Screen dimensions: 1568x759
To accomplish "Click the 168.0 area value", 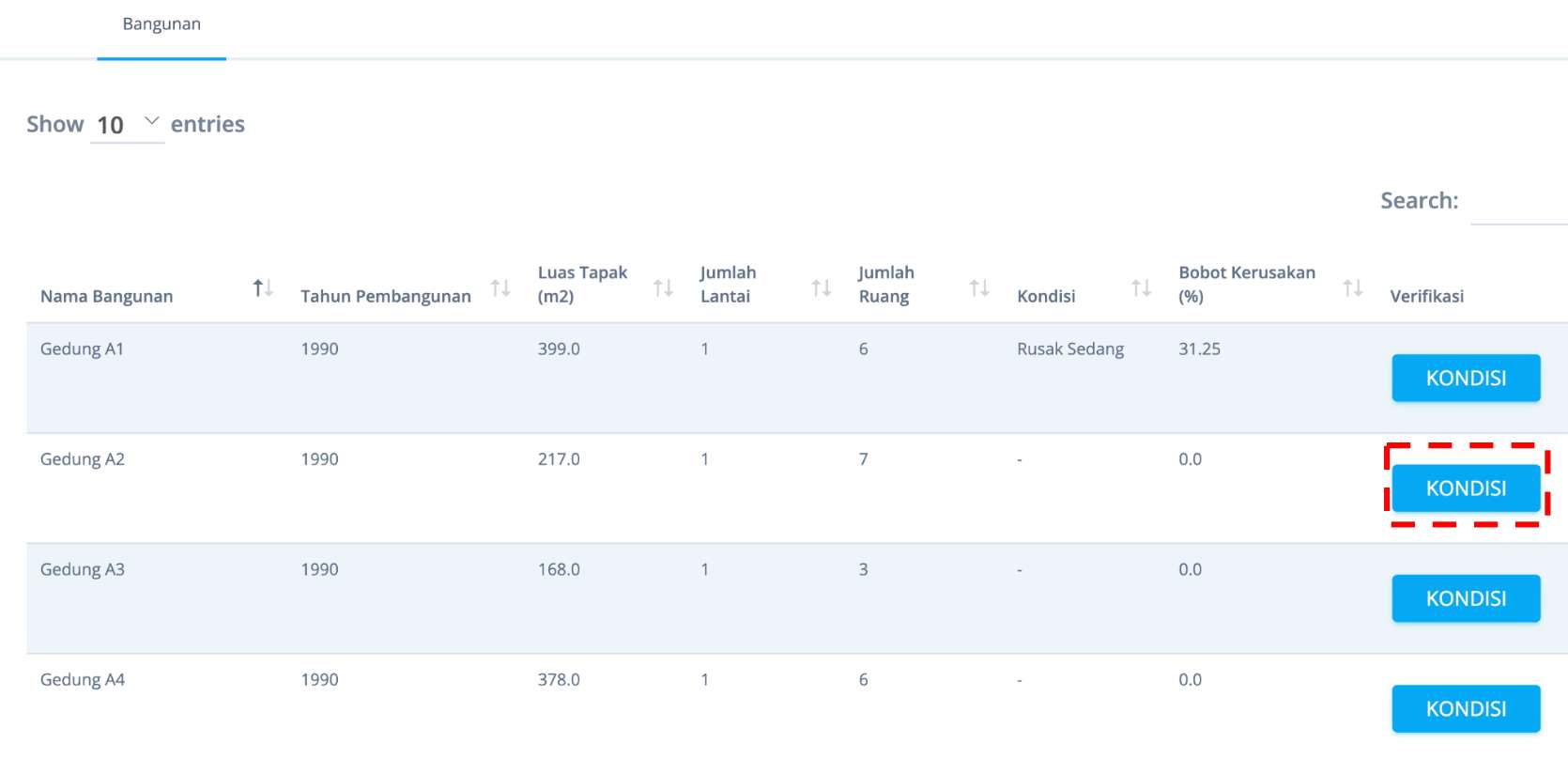I will click(559, 569).
